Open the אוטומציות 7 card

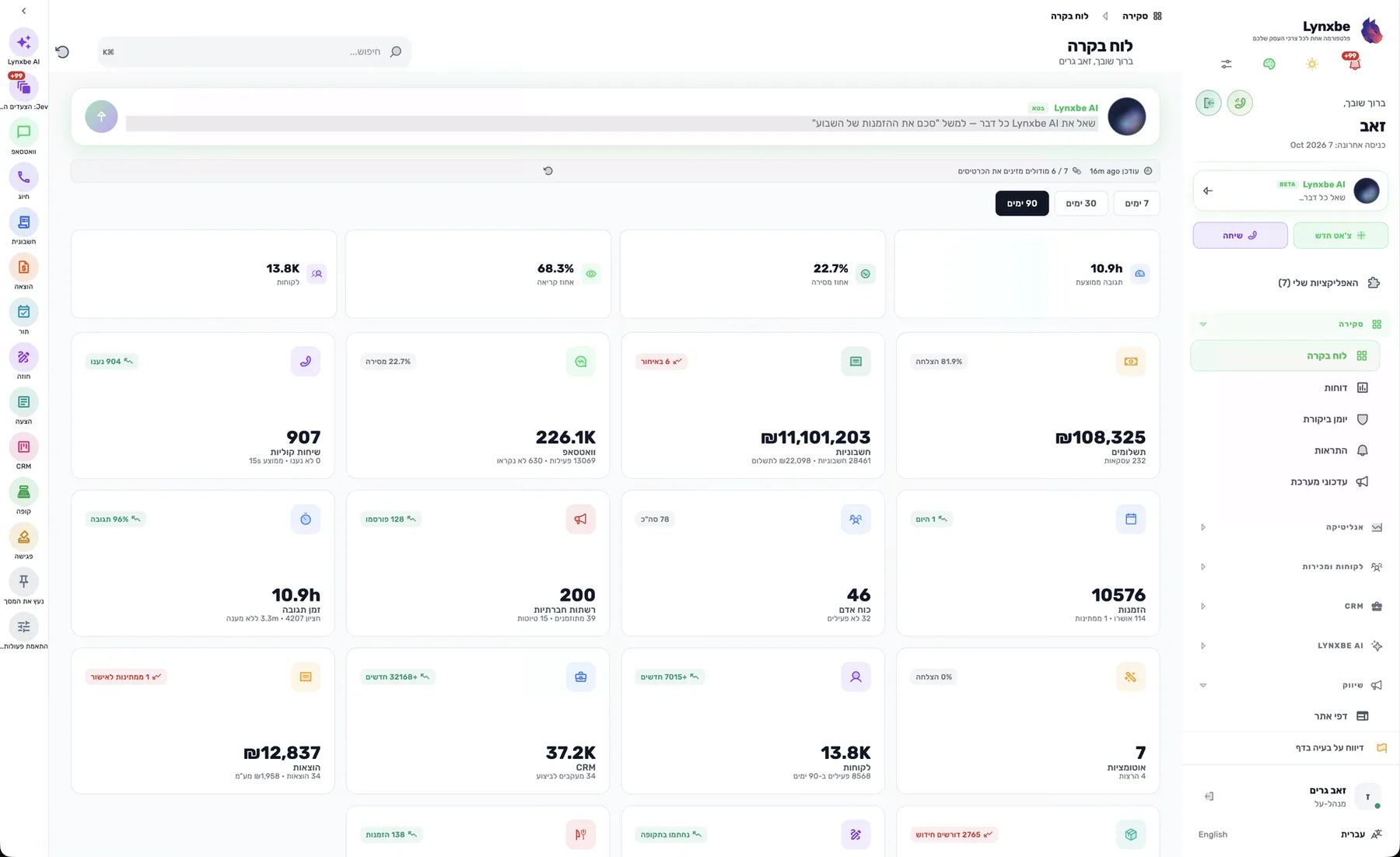[x=1027, y=721]
